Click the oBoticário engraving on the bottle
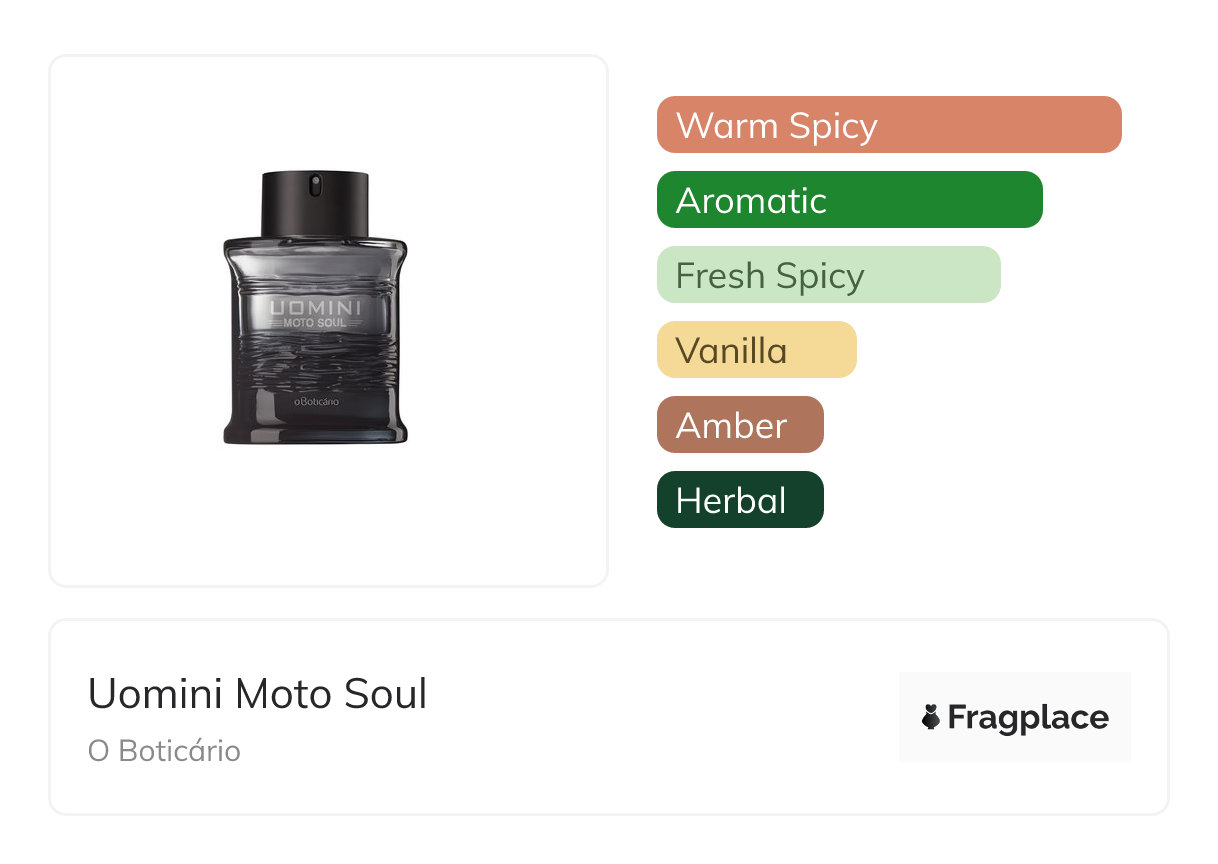The width and height of the screenshot is (1218, 864). click(x=316, y=401)
